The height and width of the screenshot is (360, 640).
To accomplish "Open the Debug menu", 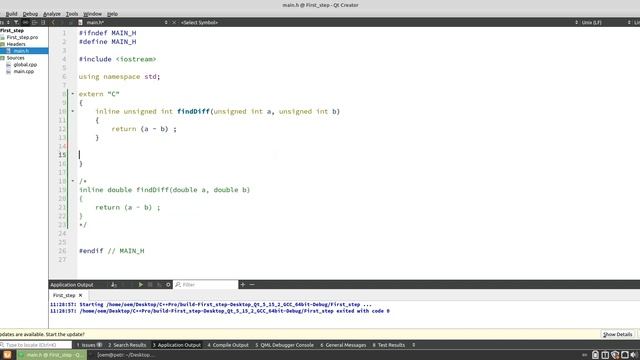I will pyautogui.click(x=30, y=14).
